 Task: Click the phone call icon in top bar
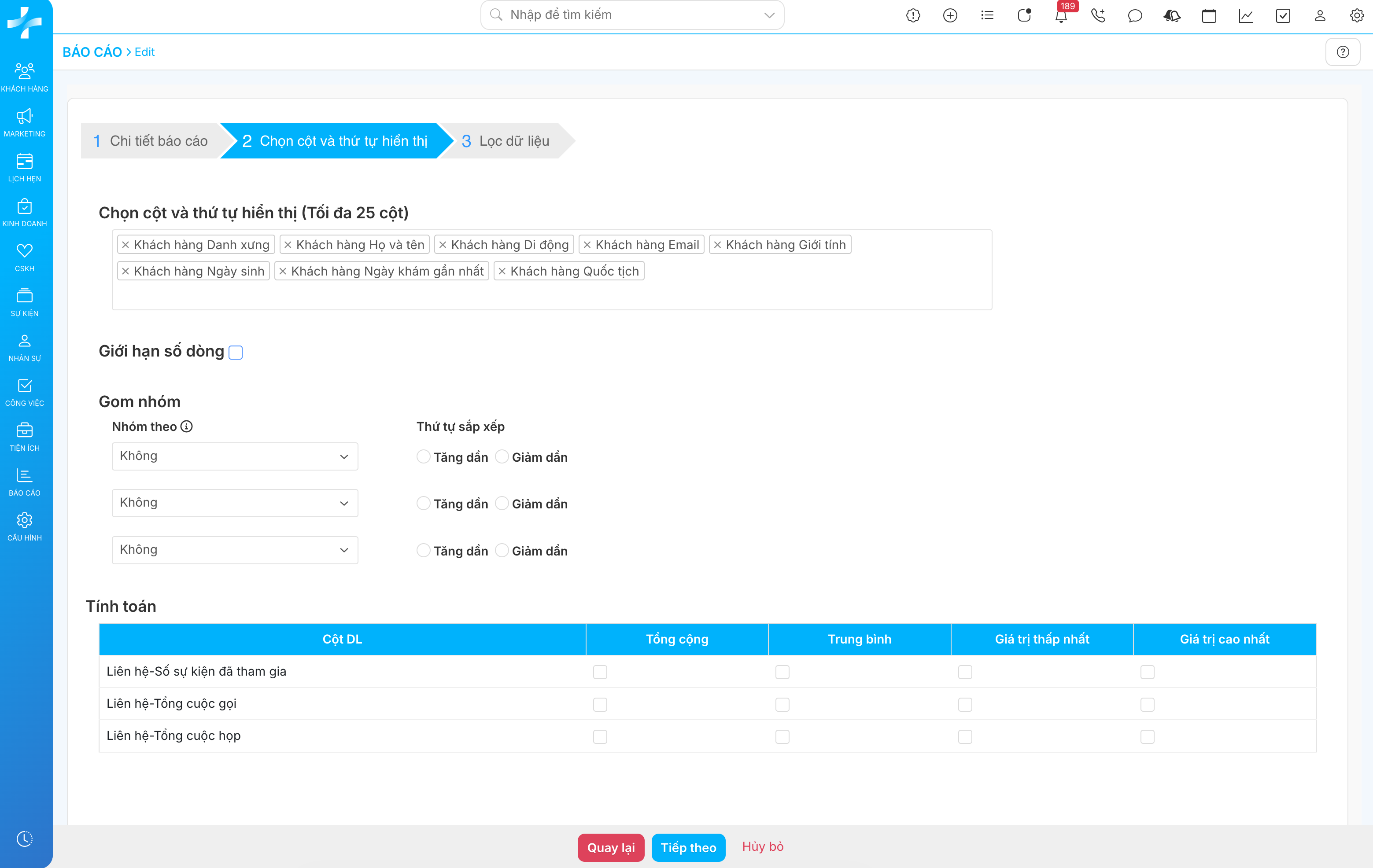[x=1098, y=15]
